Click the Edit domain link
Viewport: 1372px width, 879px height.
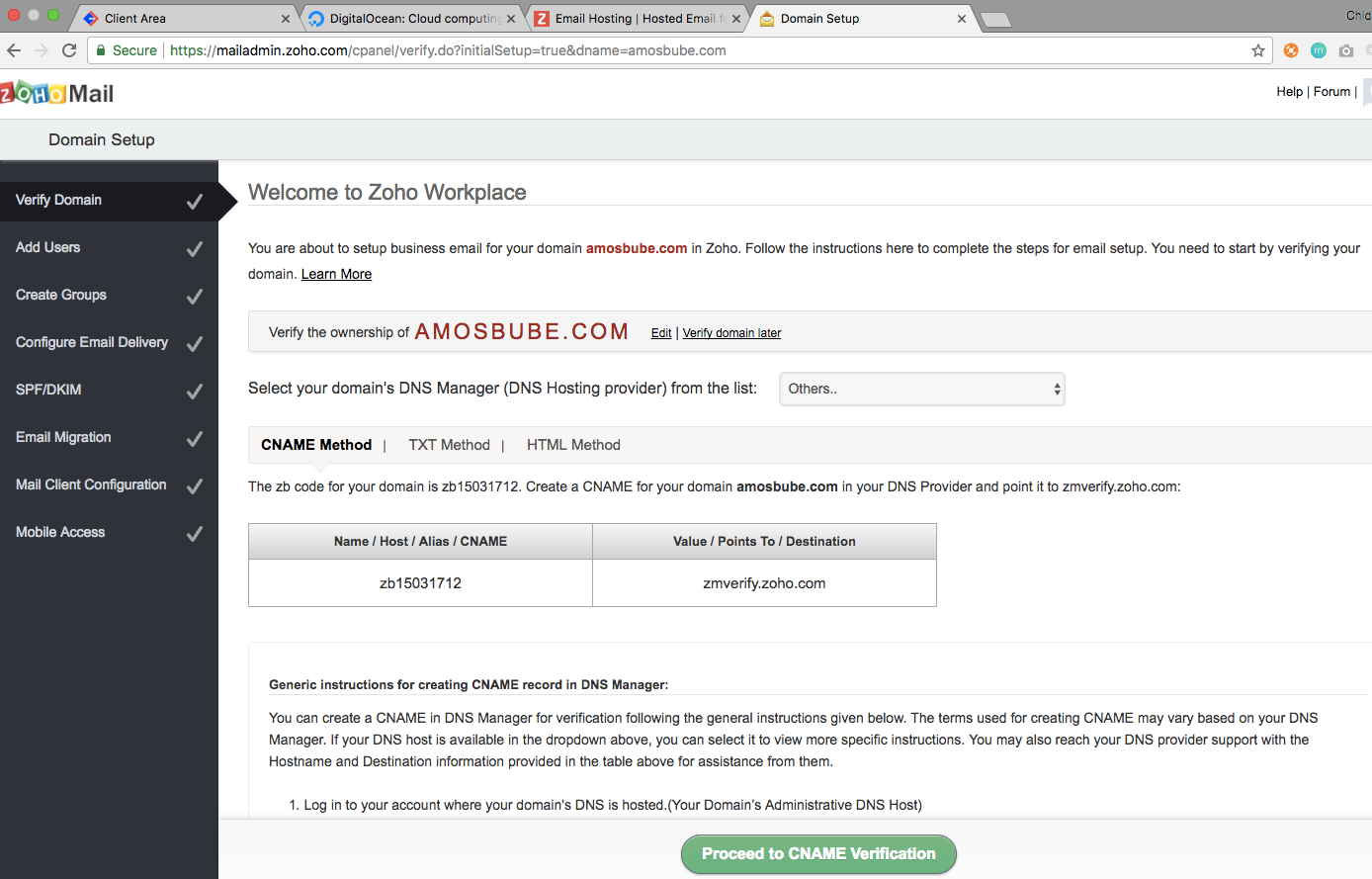click(661, 333)
